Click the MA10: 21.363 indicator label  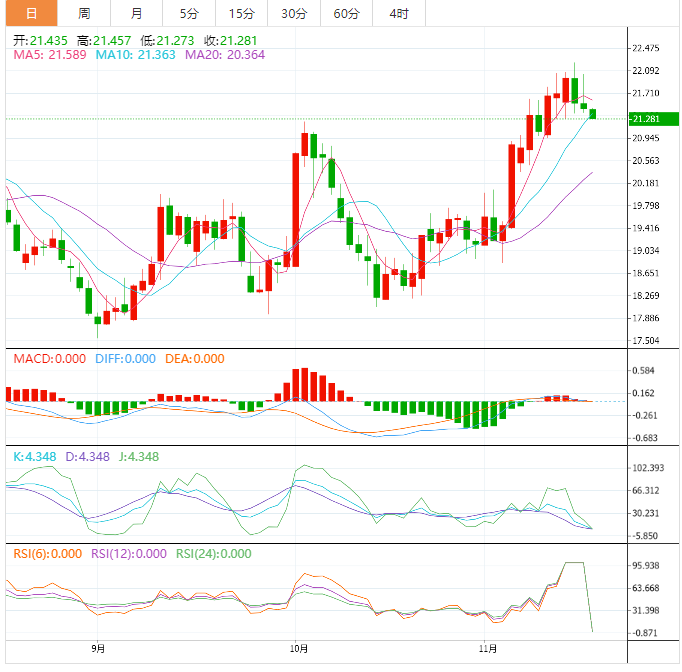pyautogui.click(x=135, y=55)
